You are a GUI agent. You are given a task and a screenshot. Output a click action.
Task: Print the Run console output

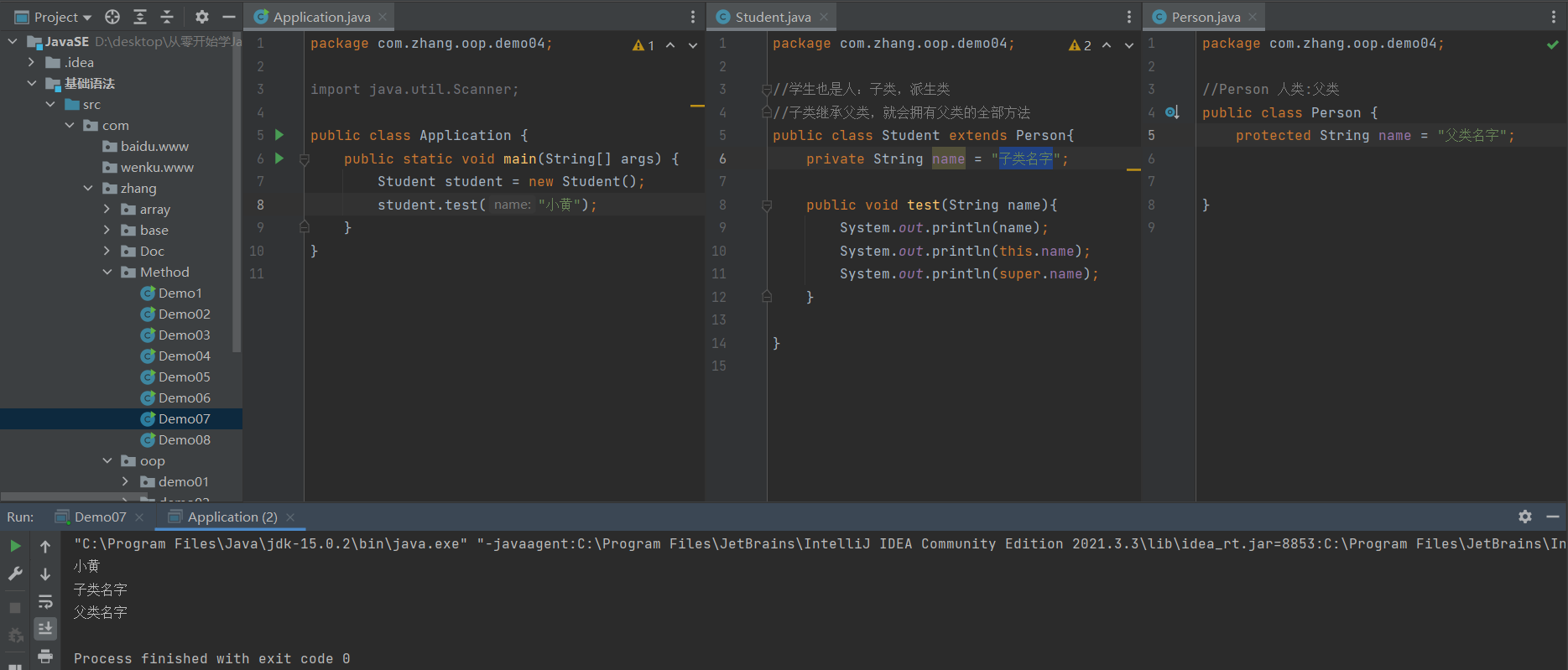click(x=45, y=656)
